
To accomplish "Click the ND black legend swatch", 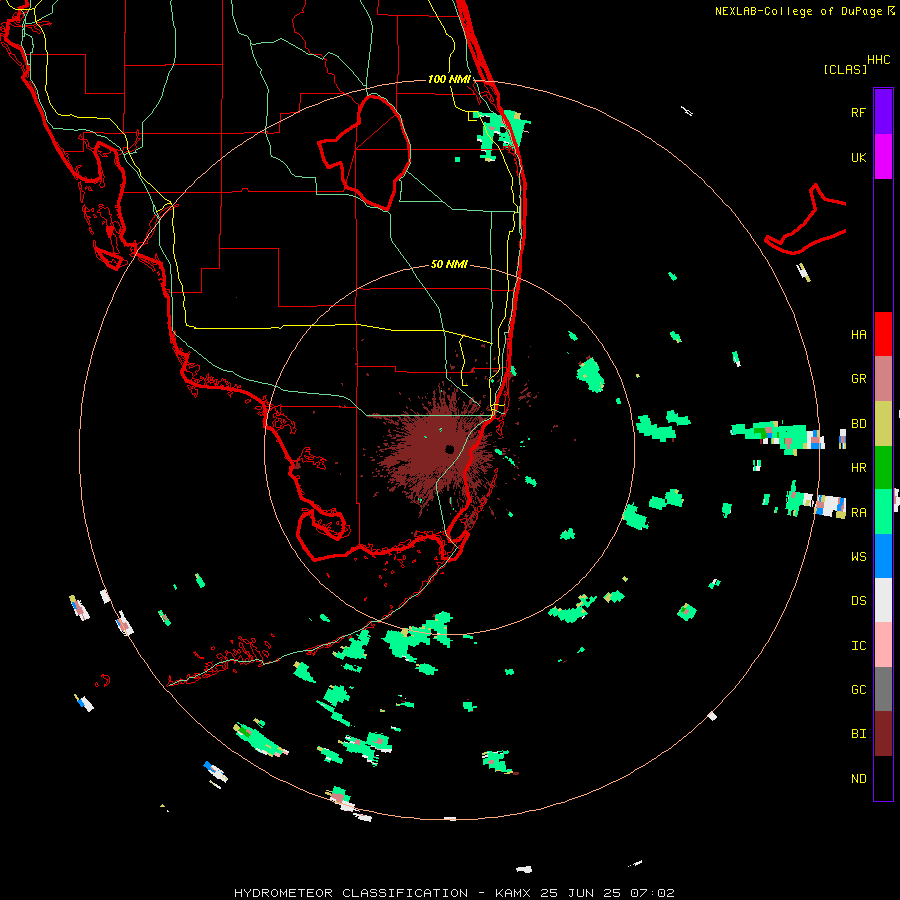I will point(883,778).
